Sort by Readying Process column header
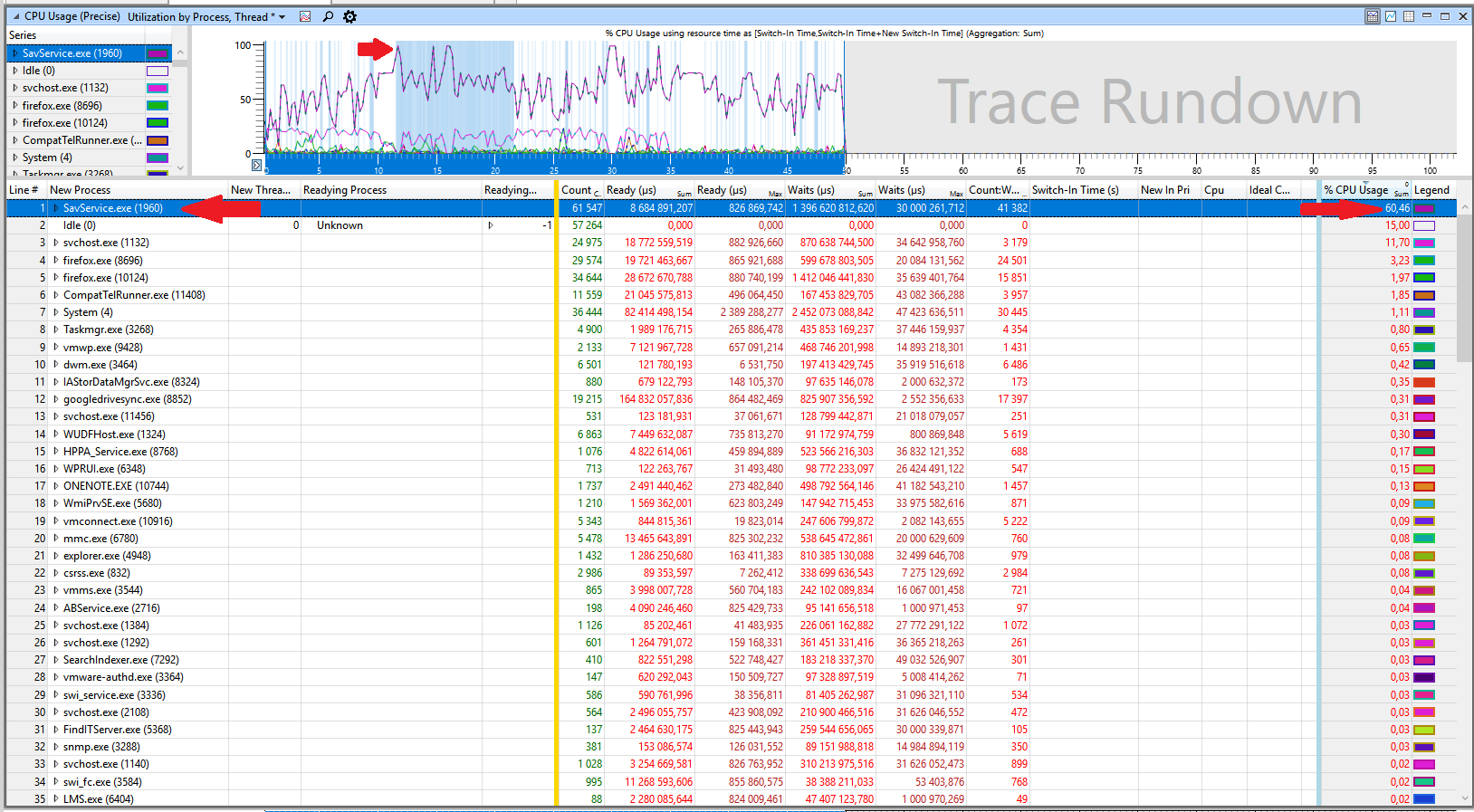Image resolution: width=1474 pixels, height=812 pixels. [x=391, y=190]
